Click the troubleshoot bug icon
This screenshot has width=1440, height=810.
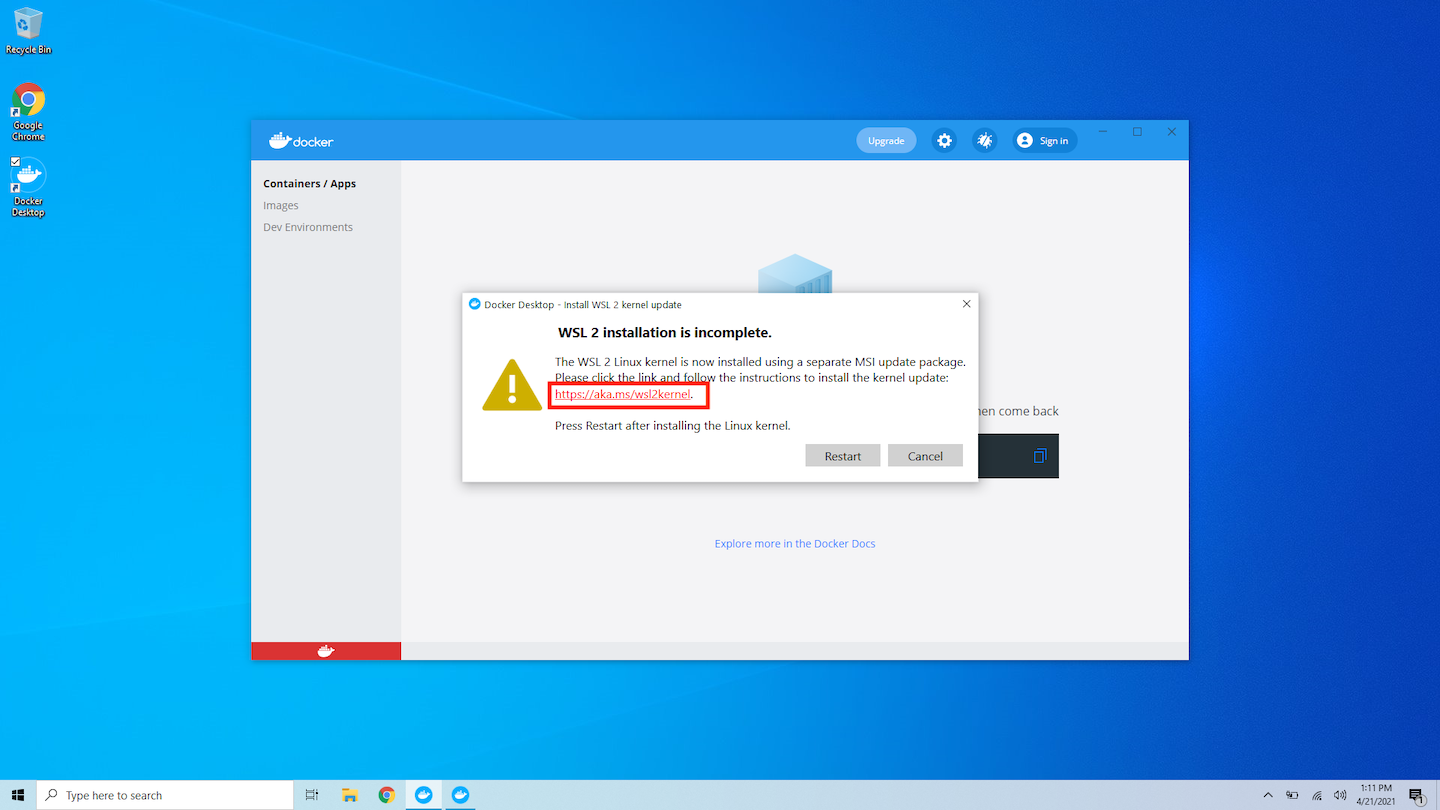pos(984,141)
